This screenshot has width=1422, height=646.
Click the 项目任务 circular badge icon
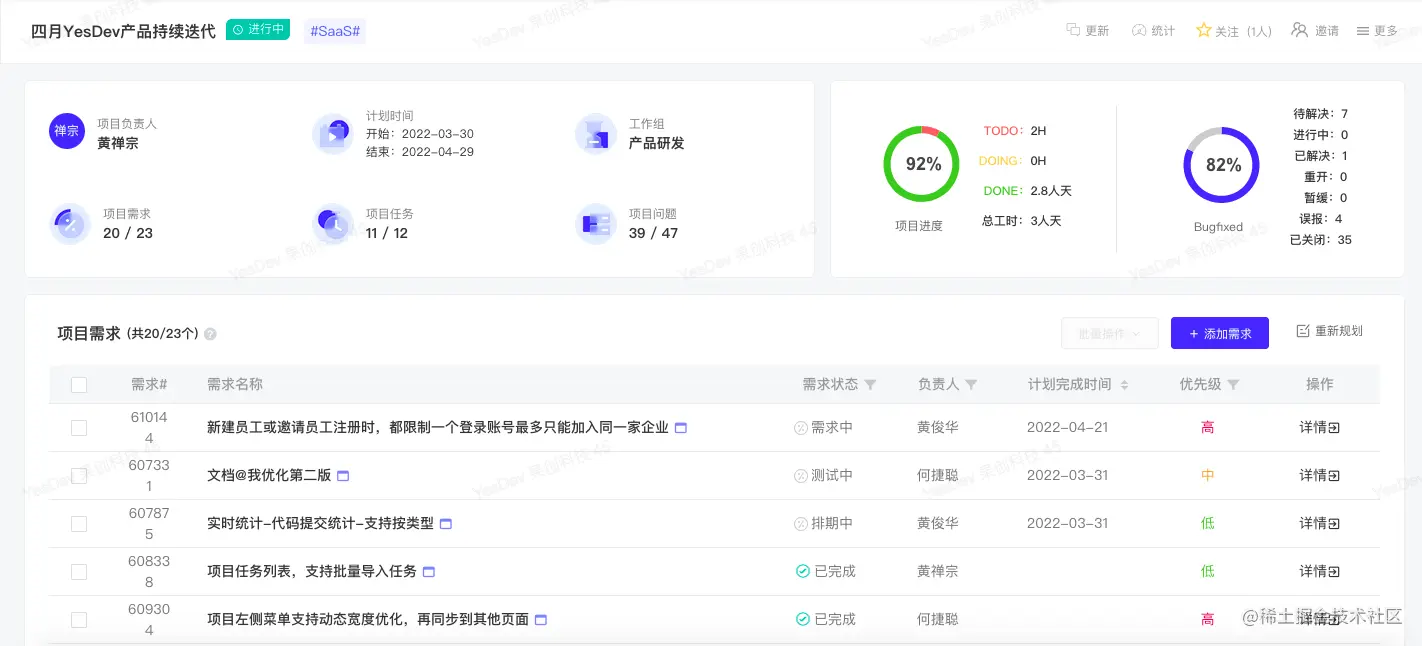(x=334, y=224)
